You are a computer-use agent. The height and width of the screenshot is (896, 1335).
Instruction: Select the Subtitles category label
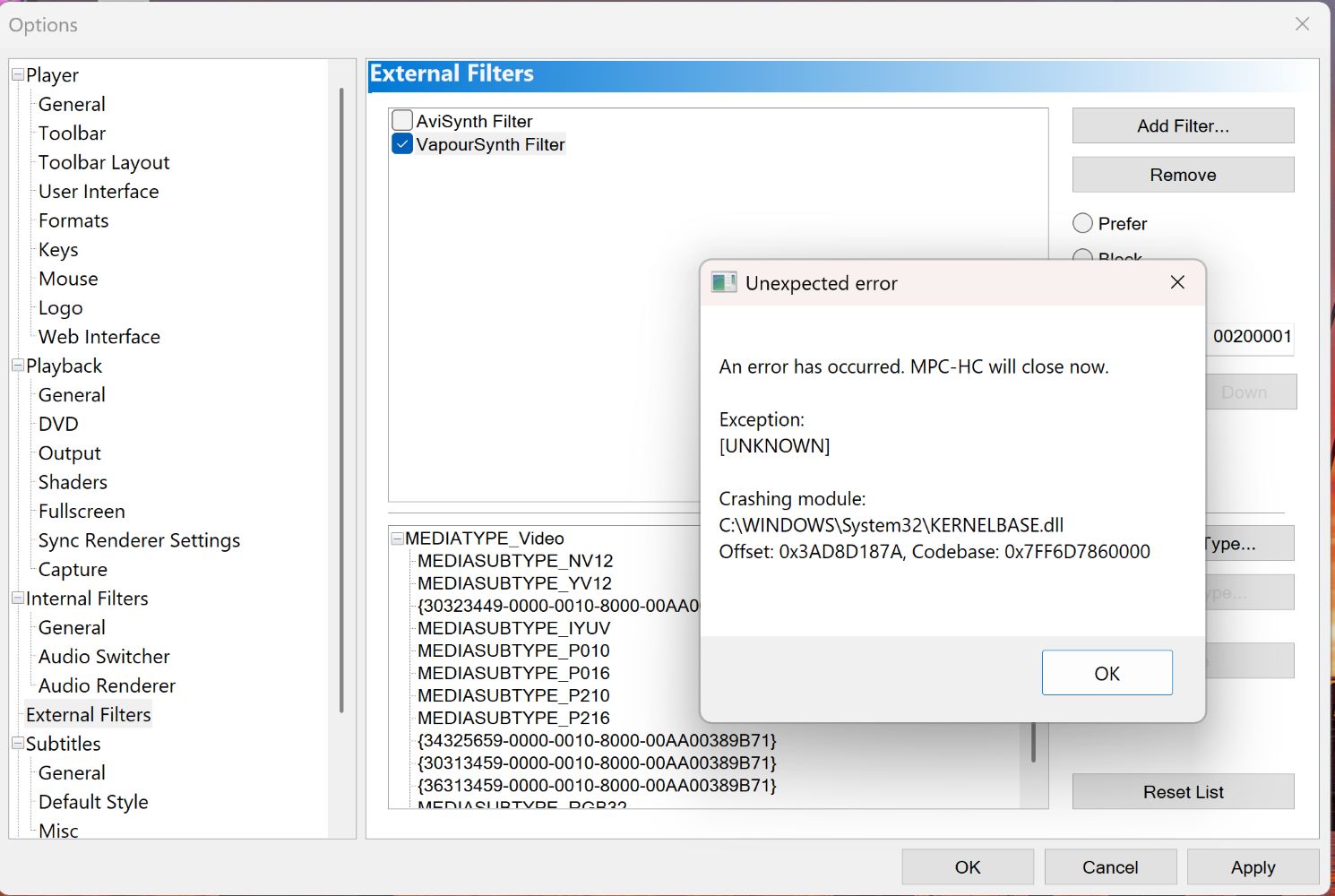[x=63, y=744]
